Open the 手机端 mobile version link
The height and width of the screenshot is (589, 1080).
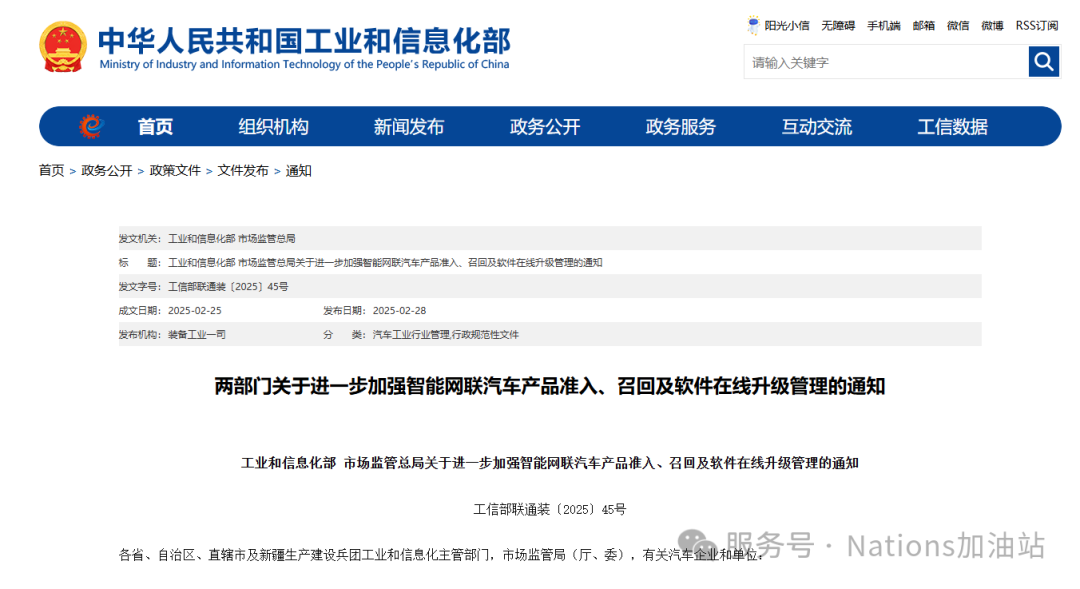[x=883, y=26]
